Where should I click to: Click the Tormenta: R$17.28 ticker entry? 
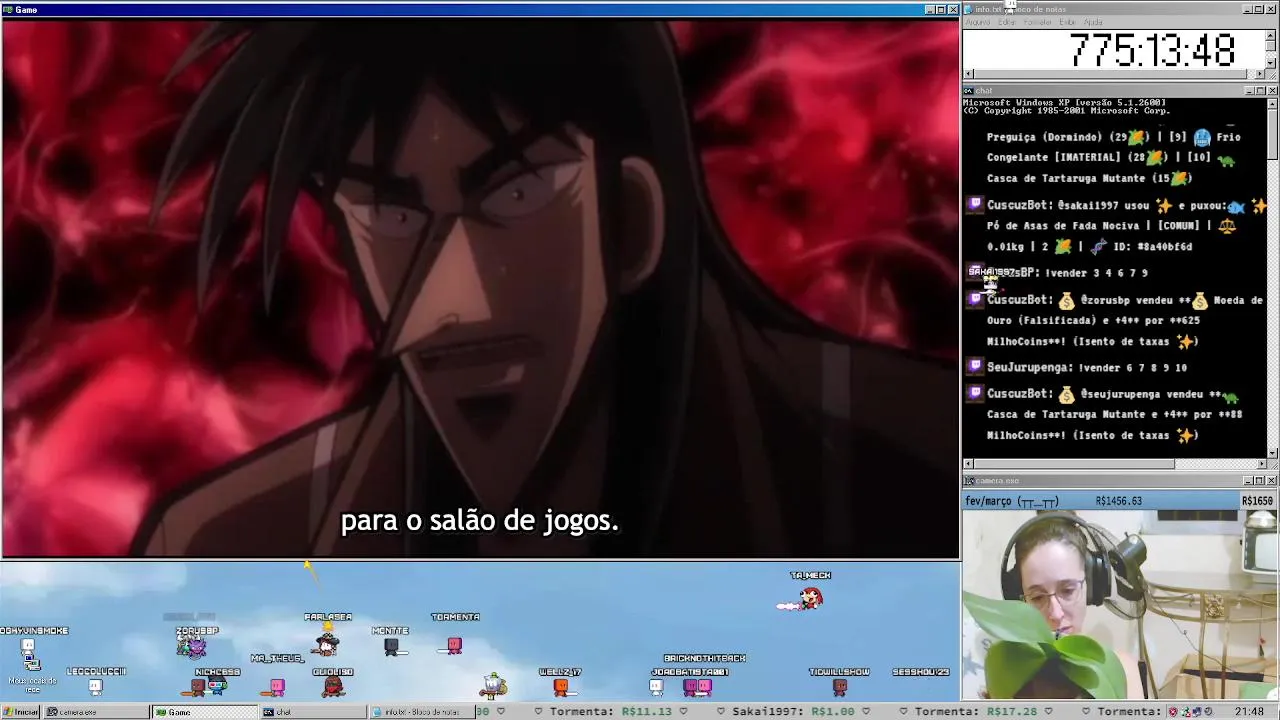975,712
